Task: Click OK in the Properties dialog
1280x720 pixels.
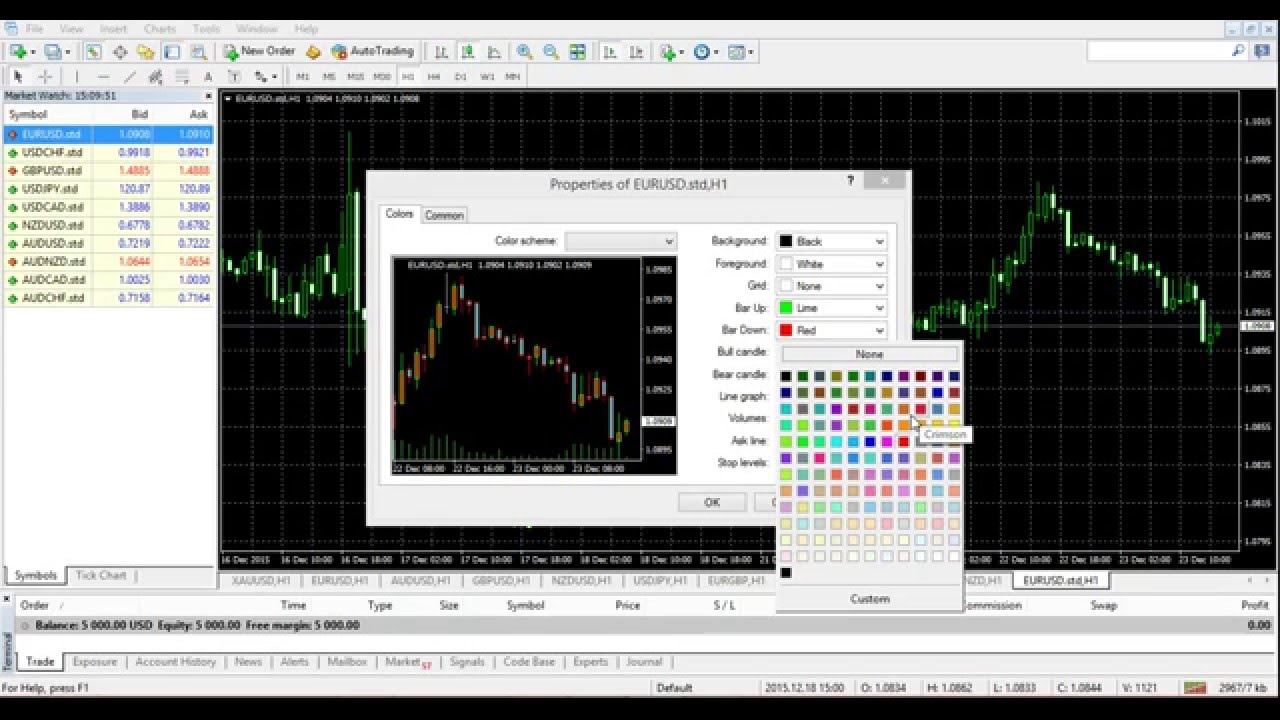Action: (712, 502)
